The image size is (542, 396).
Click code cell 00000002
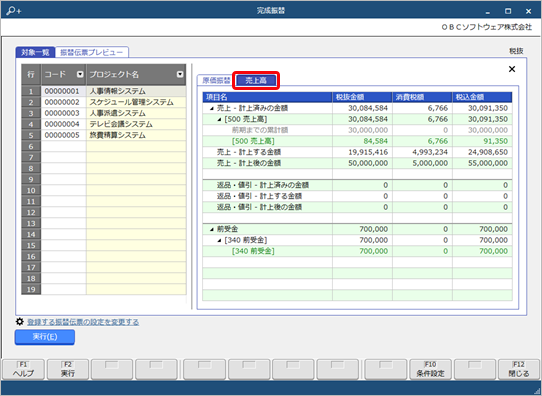pos(64,102)
